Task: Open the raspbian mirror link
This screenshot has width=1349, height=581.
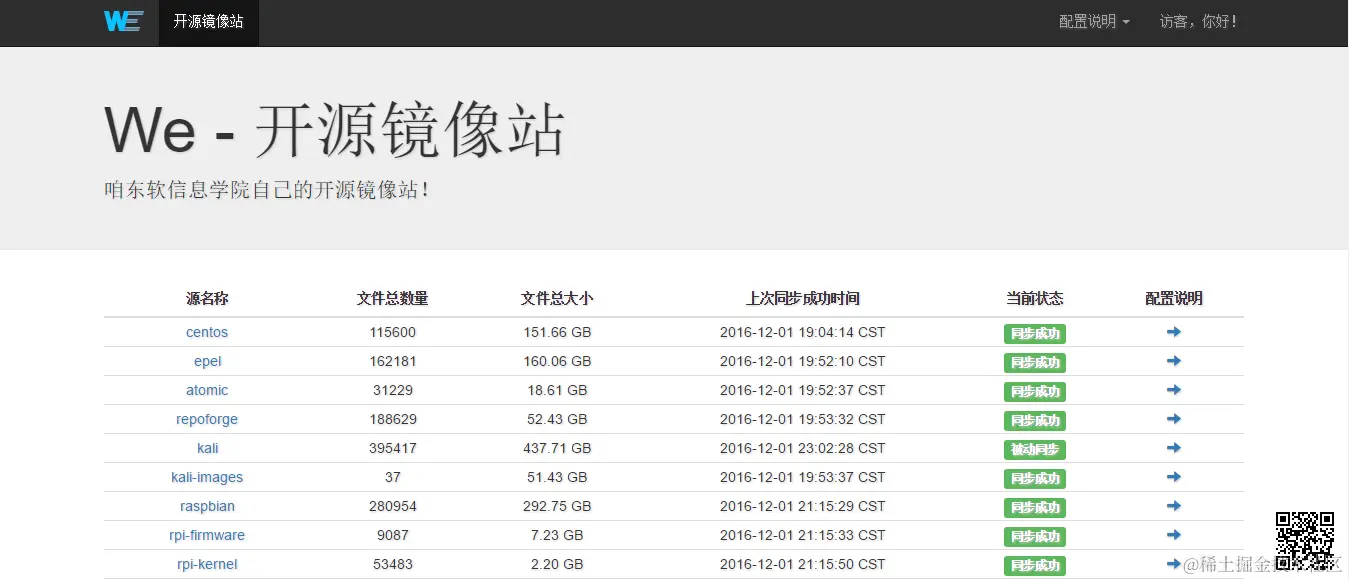Action: [x=207, y=506]
